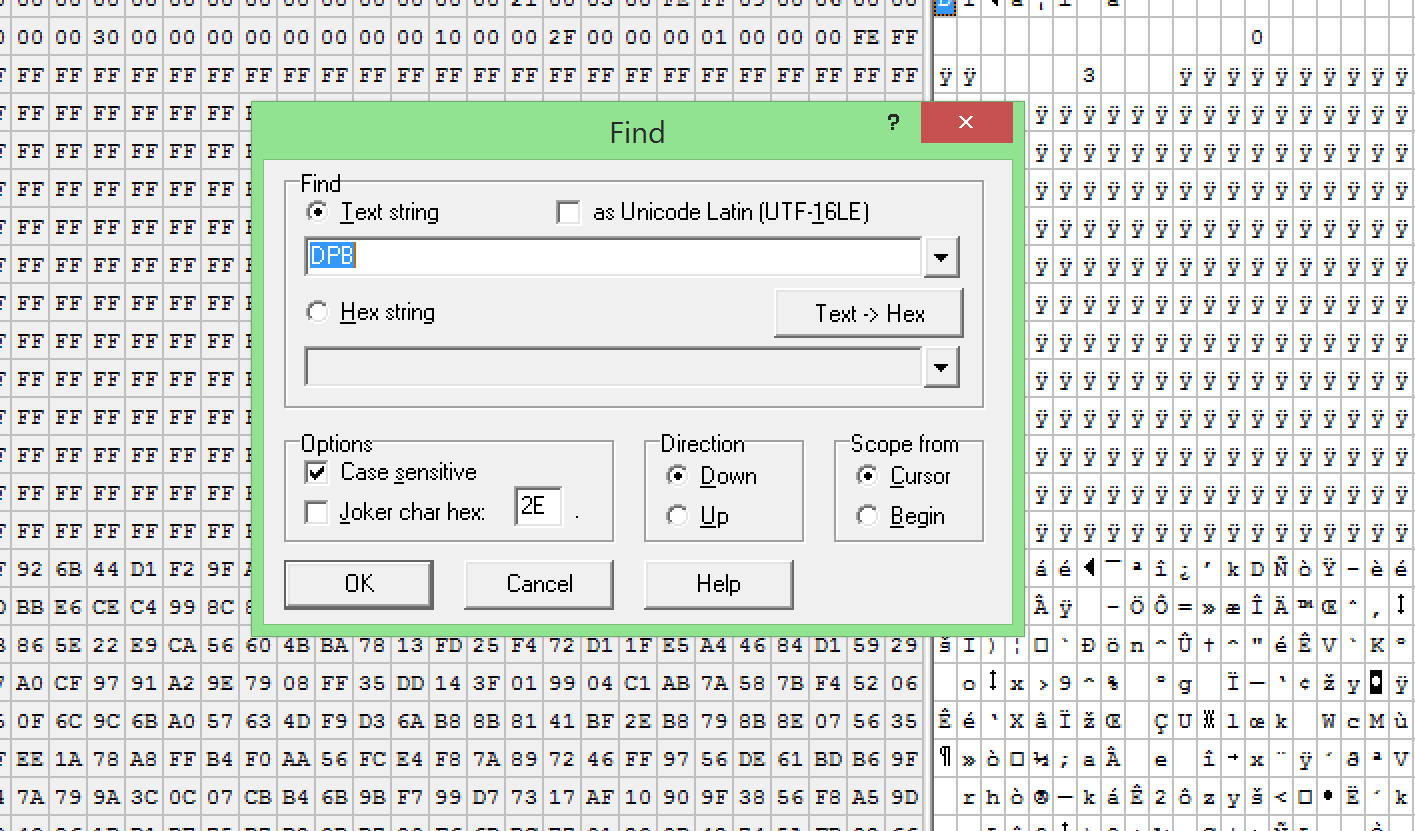This screenshot has width=1415, height=831.
Task: Cancel the Find dialog
Action: (538, 584)
